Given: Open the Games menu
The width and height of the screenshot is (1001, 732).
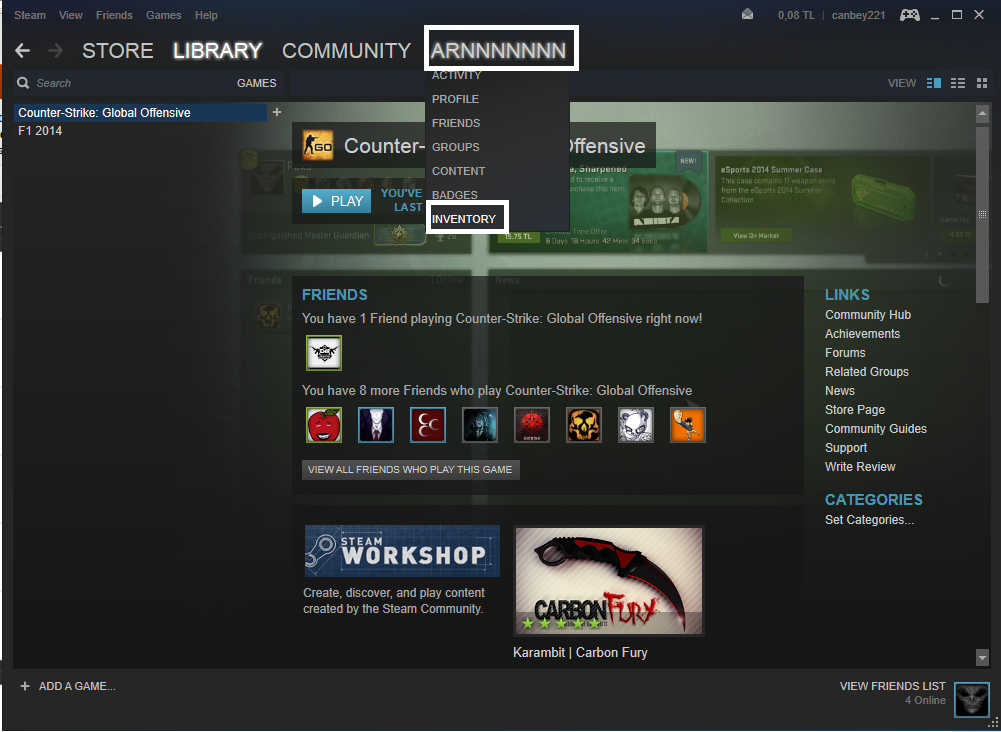Looking at the screenshot, I should (163, 15).
